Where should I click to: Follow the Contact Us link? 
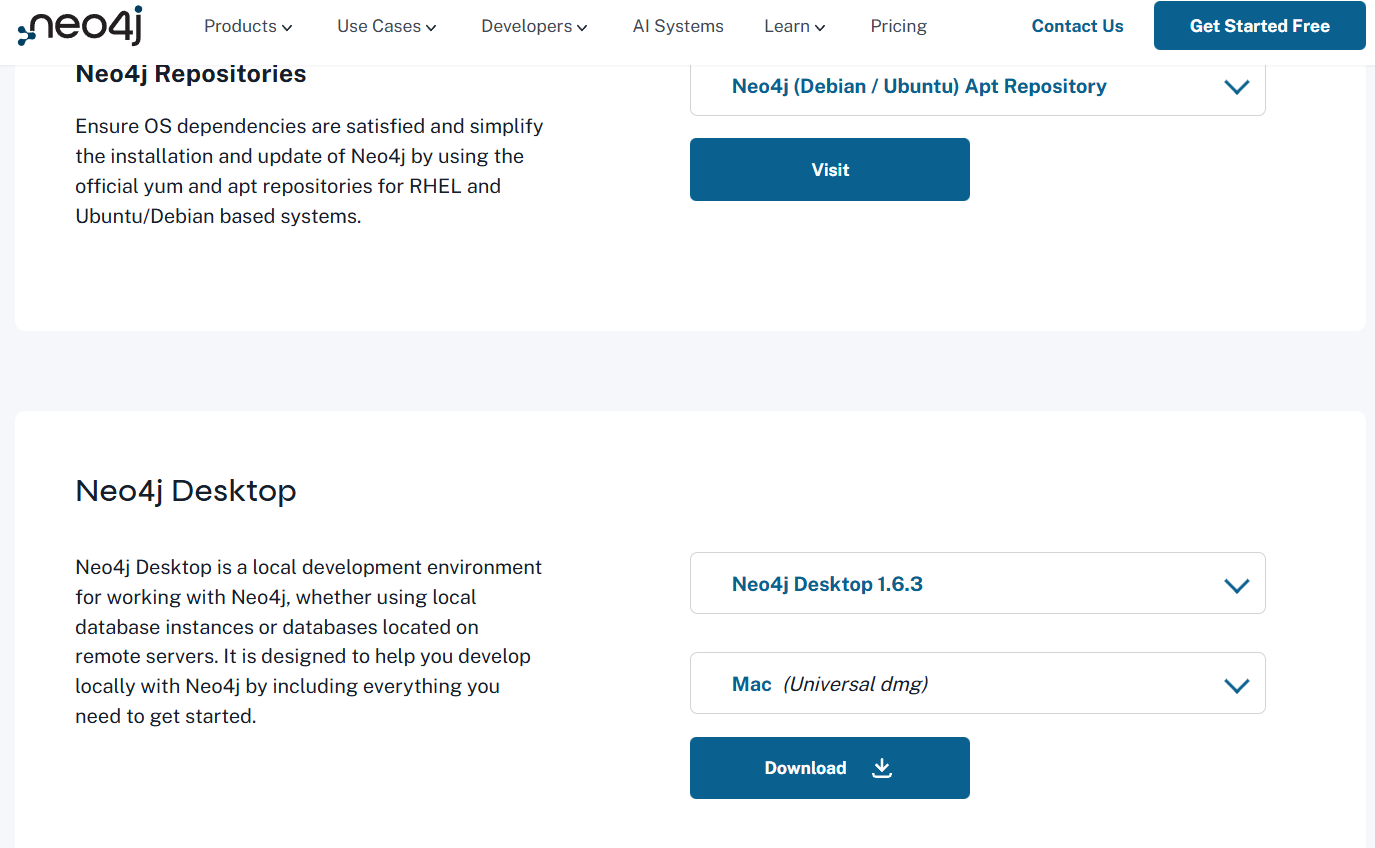[1077, 26]
